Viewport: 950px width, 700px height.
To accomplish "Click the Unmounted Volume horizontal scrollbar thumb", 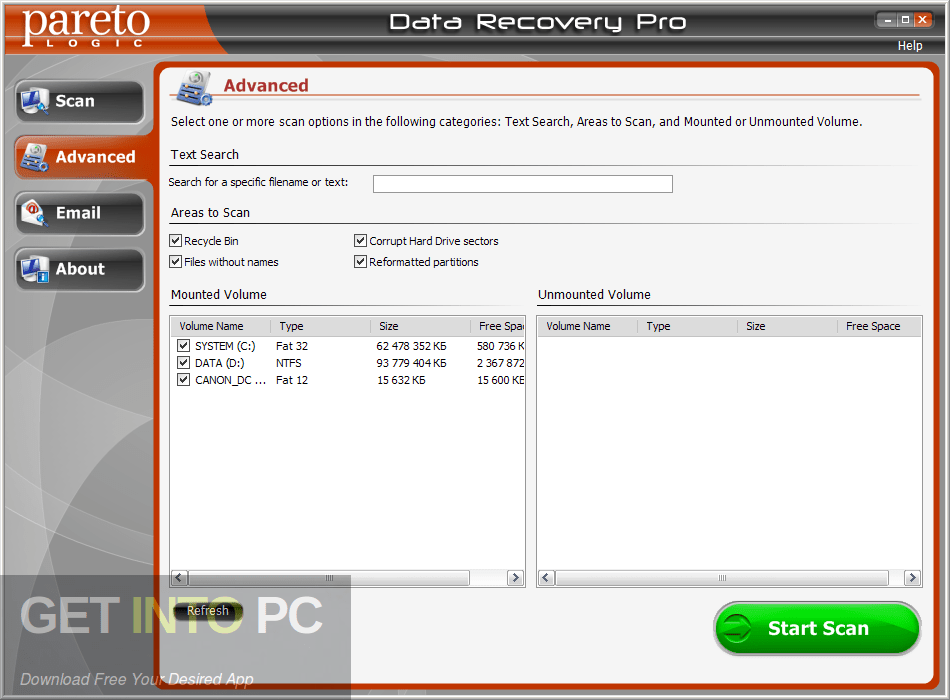I will tap(722, 578).
